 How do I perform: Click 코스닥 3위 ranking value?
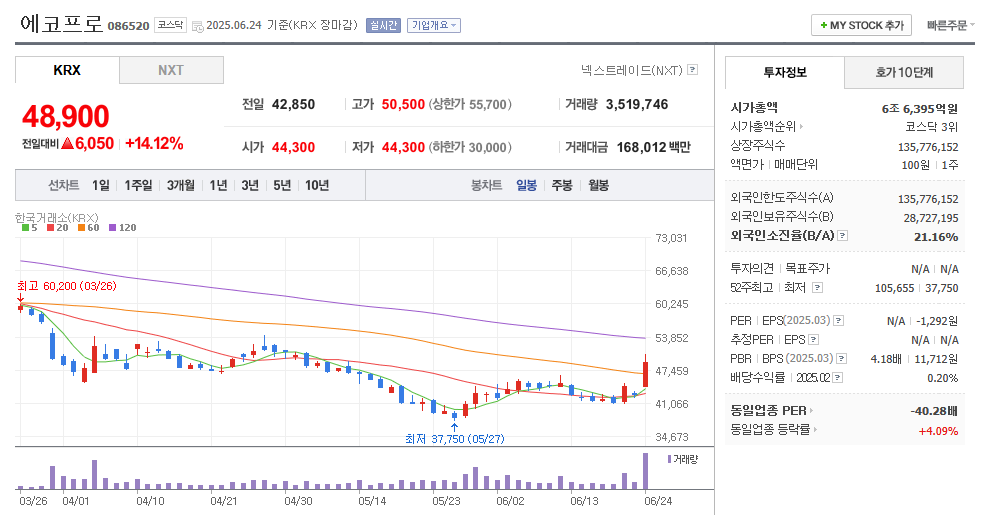(932, 127)
